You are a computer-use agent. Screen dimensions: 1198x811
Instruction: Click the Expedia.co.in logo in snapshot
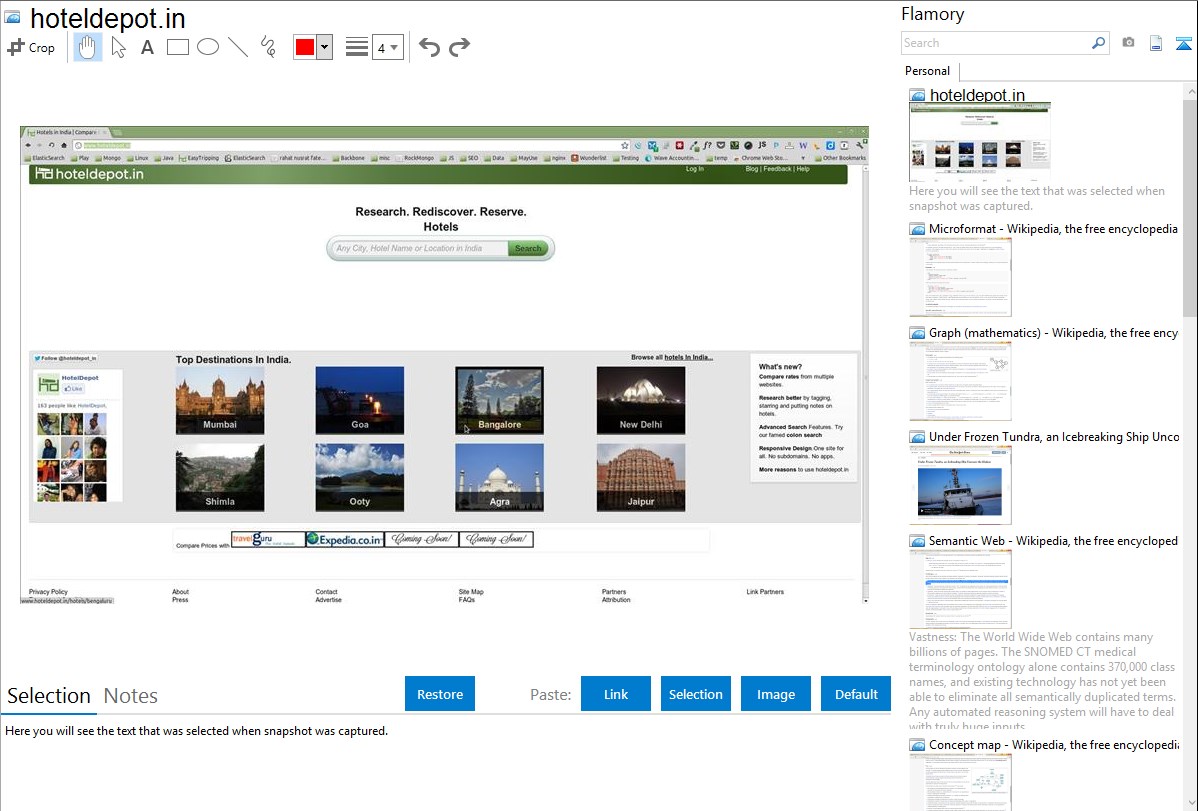coord(345,540)
